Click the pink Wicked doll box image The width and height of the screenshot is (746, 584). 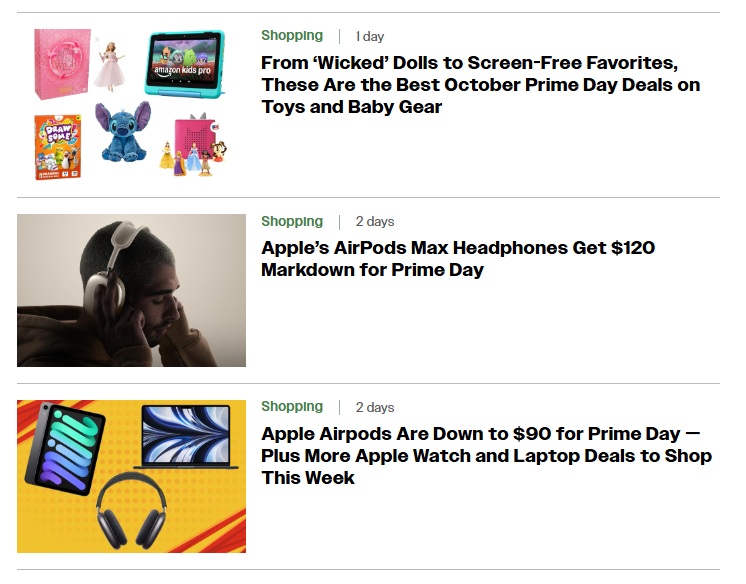point(62,64)
